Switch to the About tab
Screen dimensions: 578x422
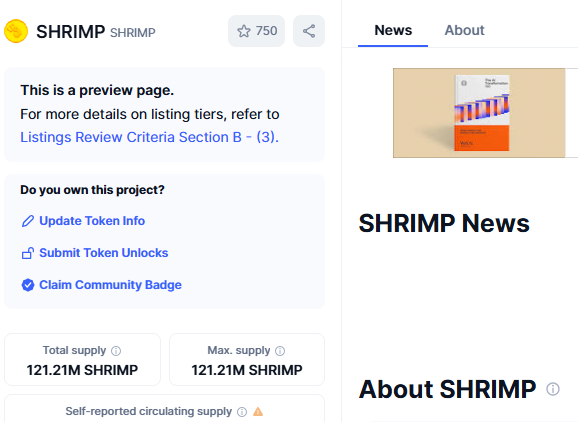(464, 30)
